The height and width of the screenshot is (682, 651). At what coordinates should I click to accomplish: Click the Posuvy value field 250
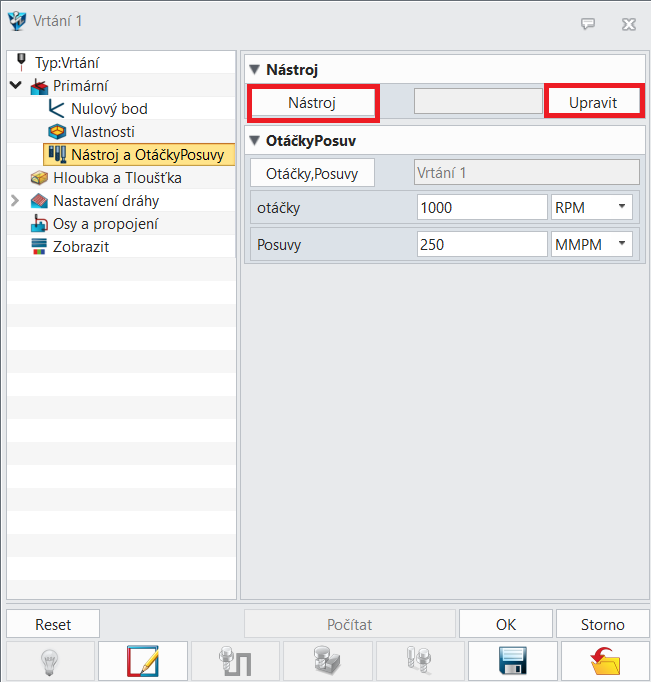(482, 244)
